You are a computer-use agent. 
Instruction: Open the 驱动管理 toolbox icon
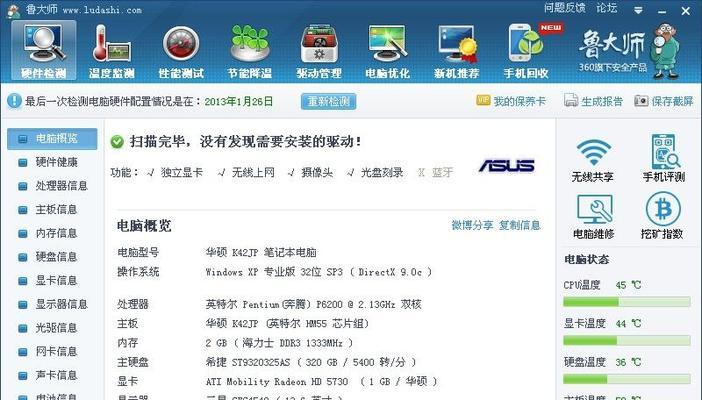pos(319,44)
